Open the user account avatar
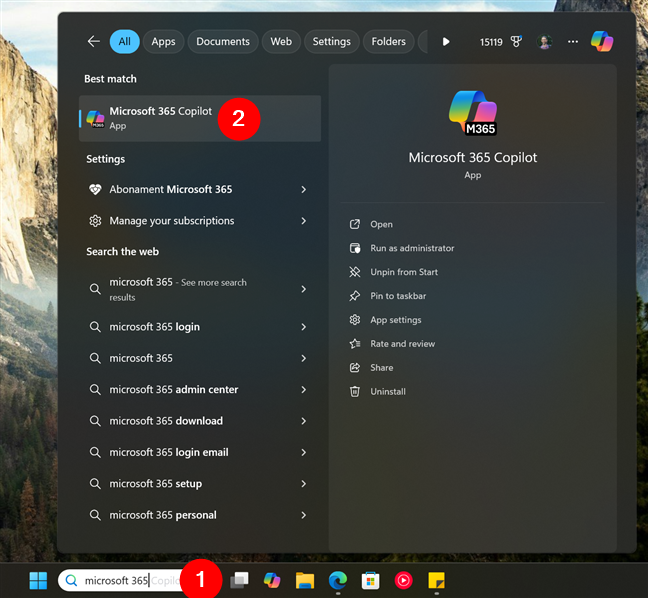This screenshot has width=648, height=598. 544,42
